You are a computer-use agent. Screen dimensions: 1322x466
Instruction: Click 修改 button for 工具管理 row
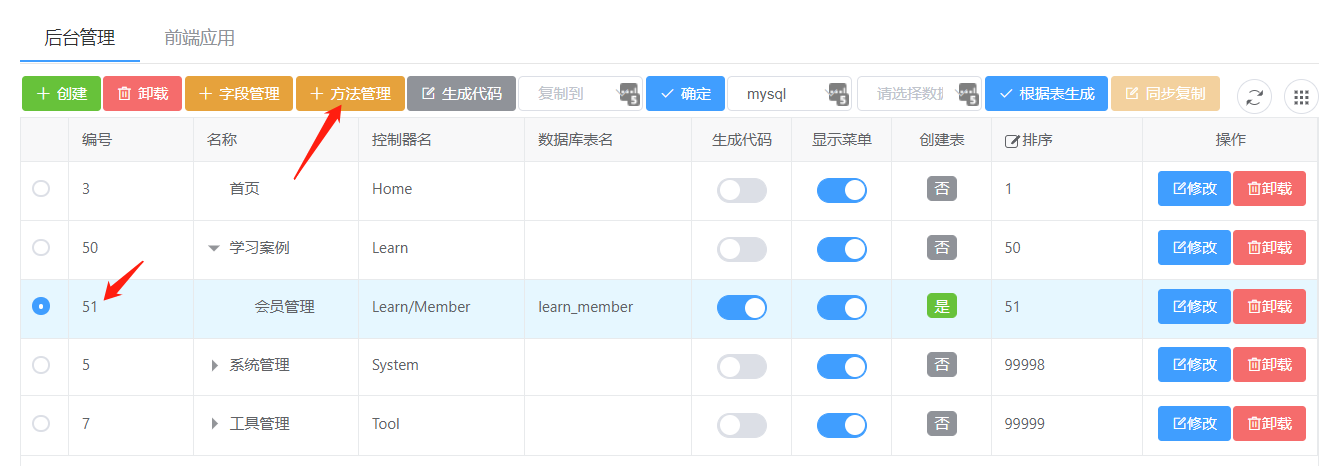[x=1193, y=424]
